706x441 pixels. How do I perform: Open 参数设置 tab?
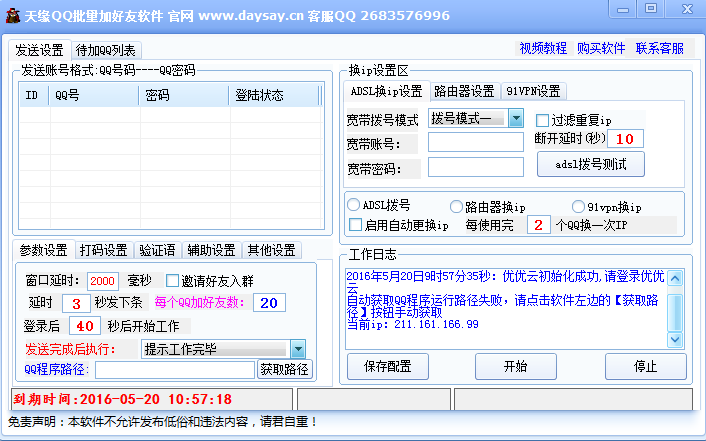[44, 250]
